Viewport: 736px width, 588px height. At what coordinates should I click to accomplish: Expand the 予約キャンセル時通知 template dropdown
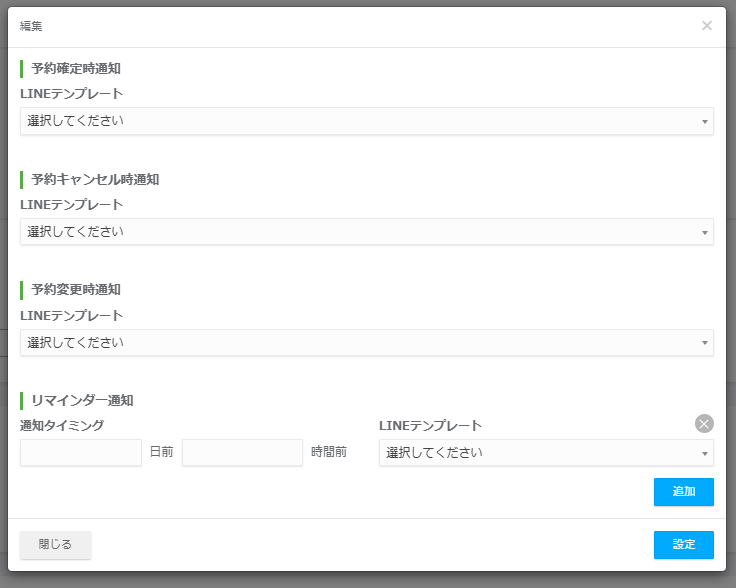367,232
